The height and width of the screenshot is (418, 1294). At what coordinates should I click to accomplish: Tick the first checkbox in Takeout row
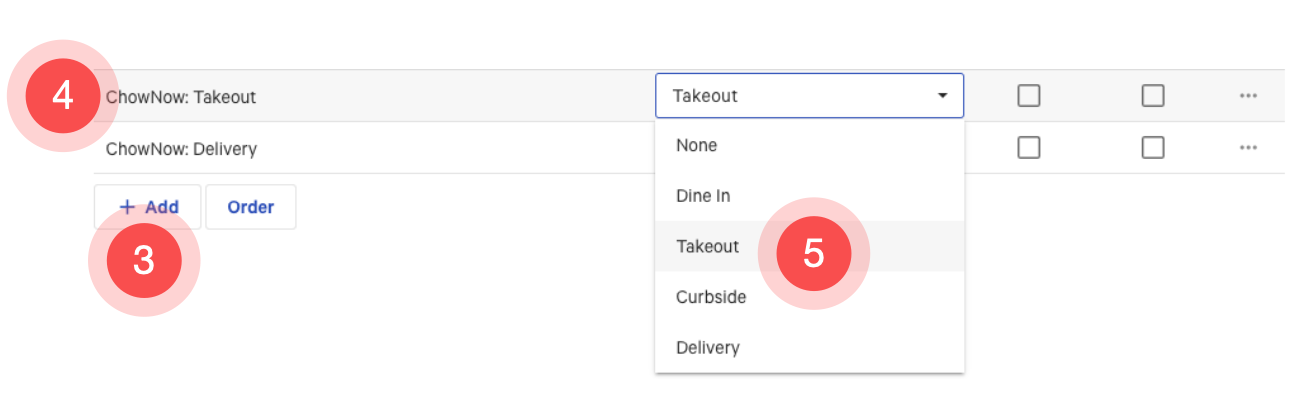click(x=1029, y=96)
